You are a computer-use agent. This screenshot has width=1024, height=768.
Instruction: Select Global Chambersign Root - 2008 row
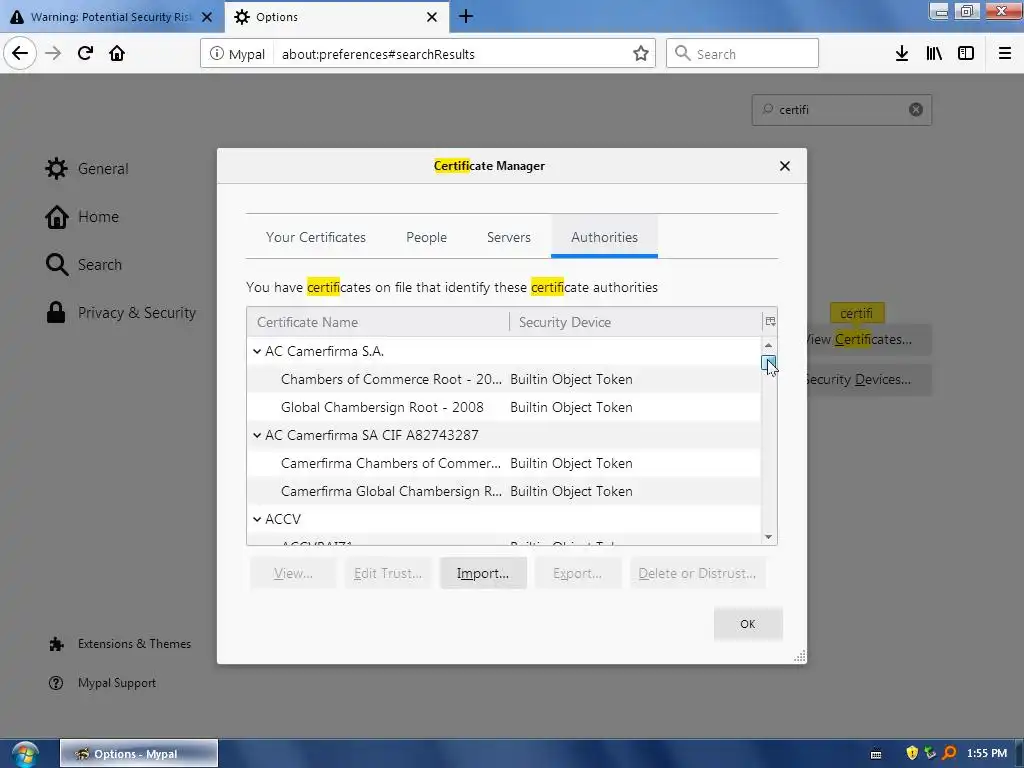(504, 408)
